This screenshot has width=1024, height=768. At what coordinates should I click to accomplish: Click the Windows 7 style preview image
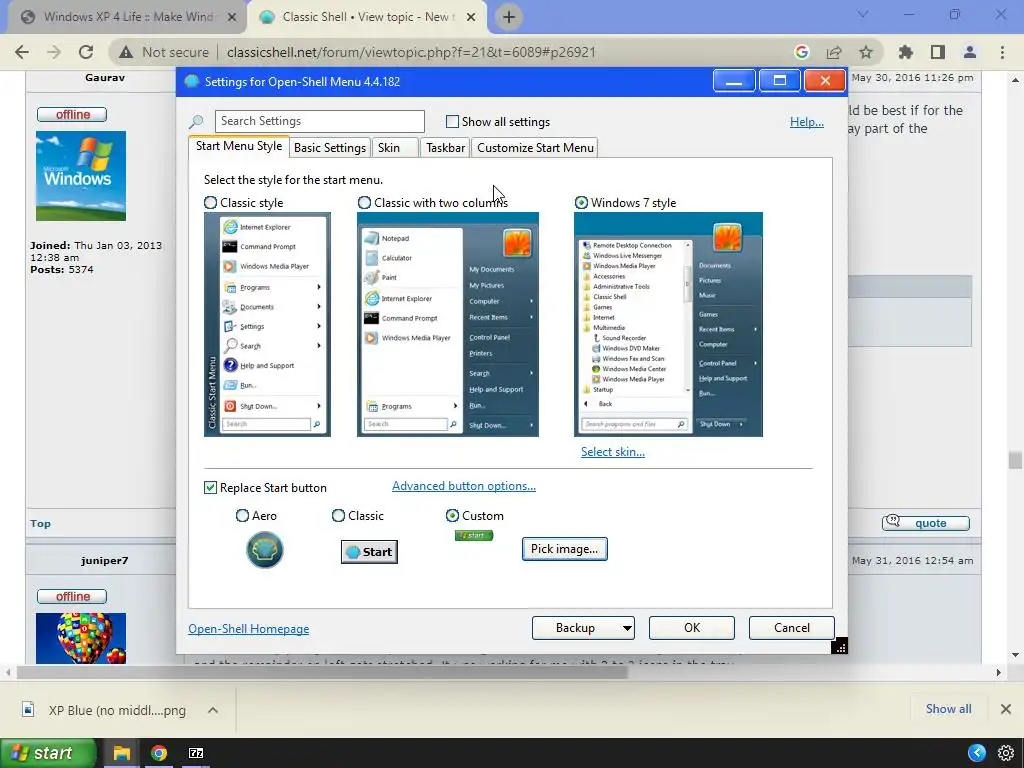coord(668,325)
